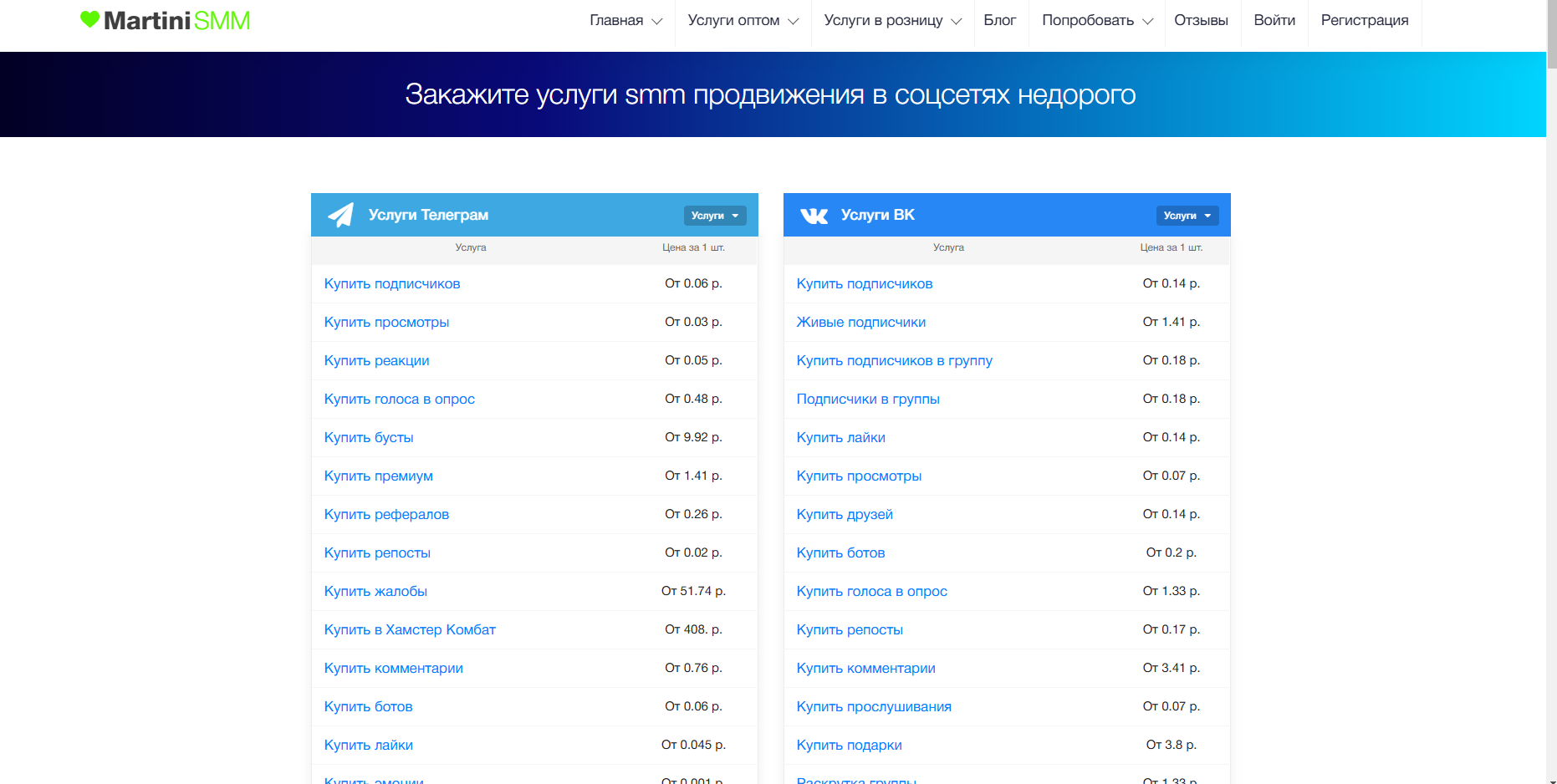Click price От 9.92 р. for бусты
This screenshot has height=784, width=1557.
click(693, 437)
